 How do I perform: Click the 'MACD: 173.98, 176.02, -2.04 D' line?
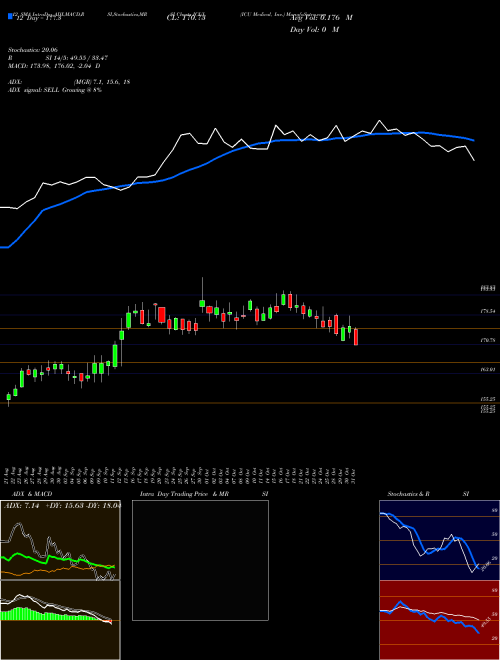(54, 66)
